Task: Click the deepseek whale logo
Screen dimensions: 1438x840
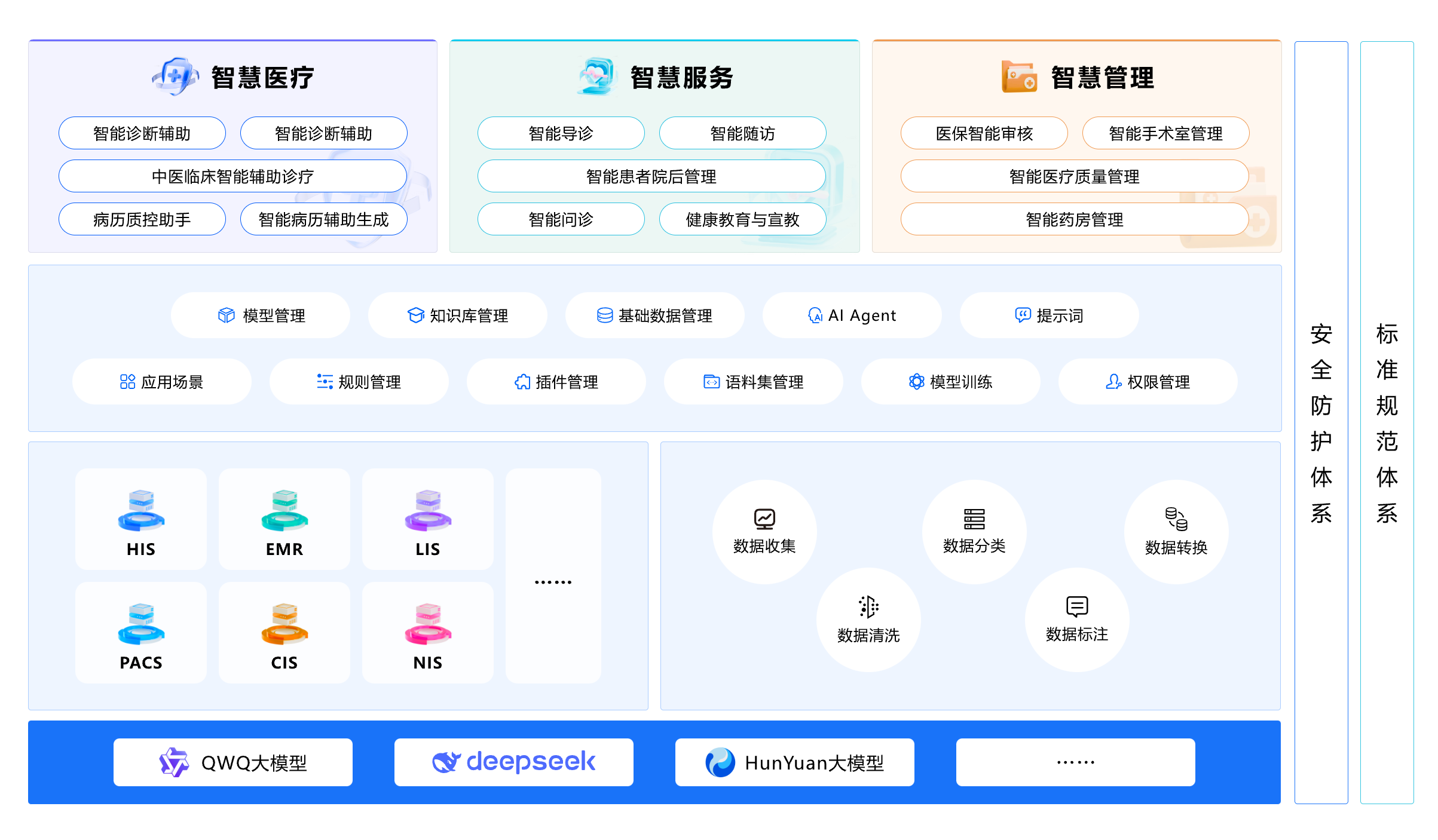Action: [446, 762]
